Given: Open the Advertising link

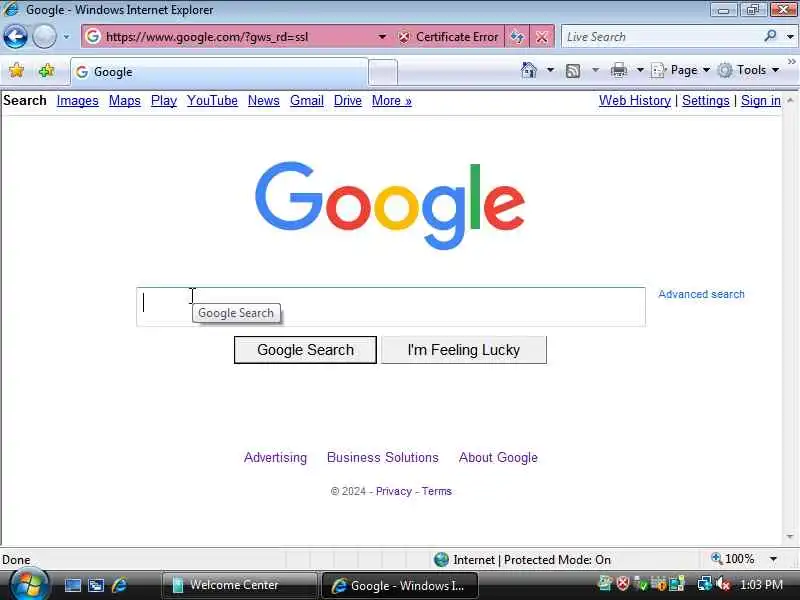Looking at the screenshot, I should click(276, 458).
